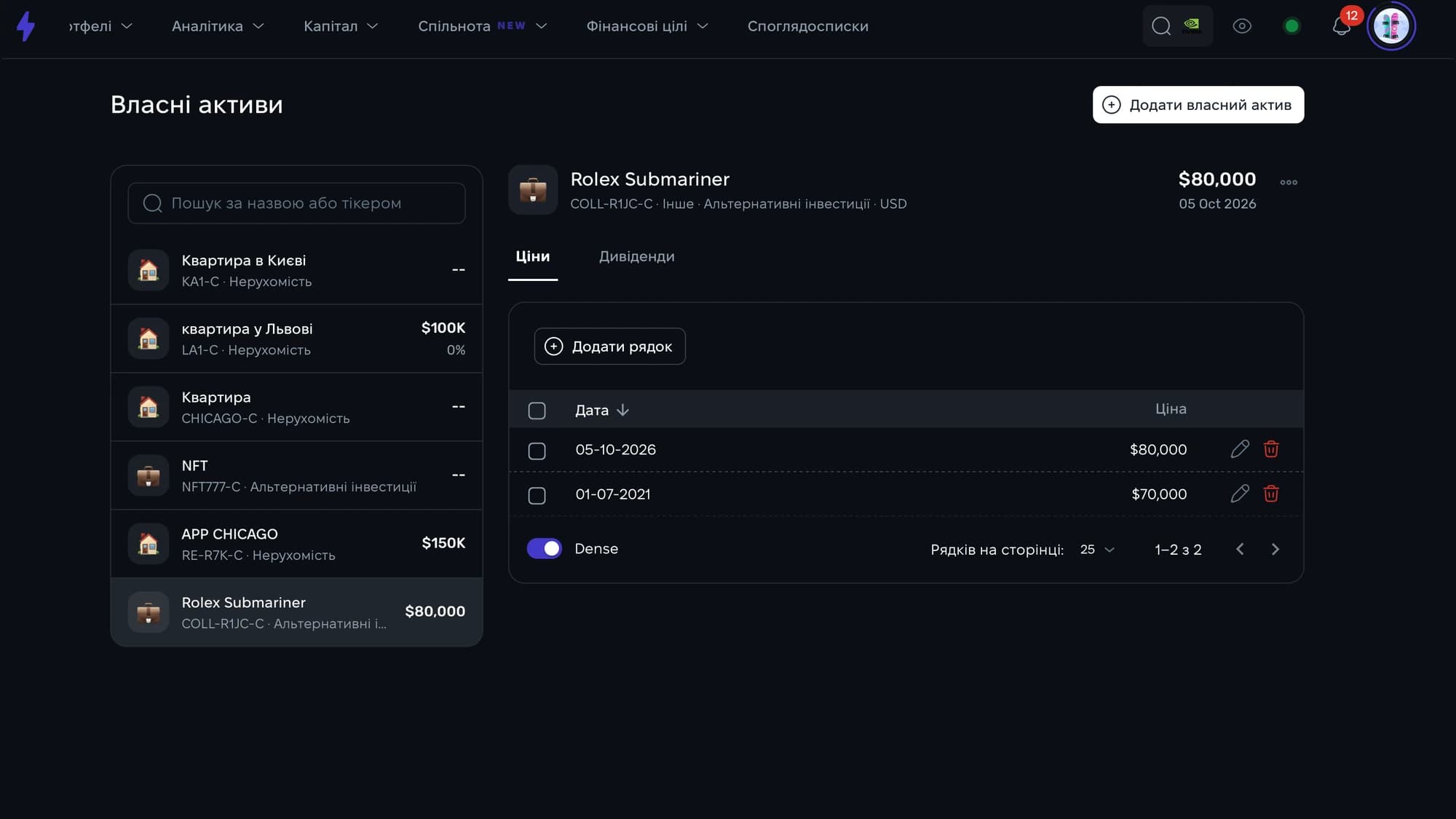Select квартира у Львові asset
The image size is (1456, 819).
pos(296,339)
